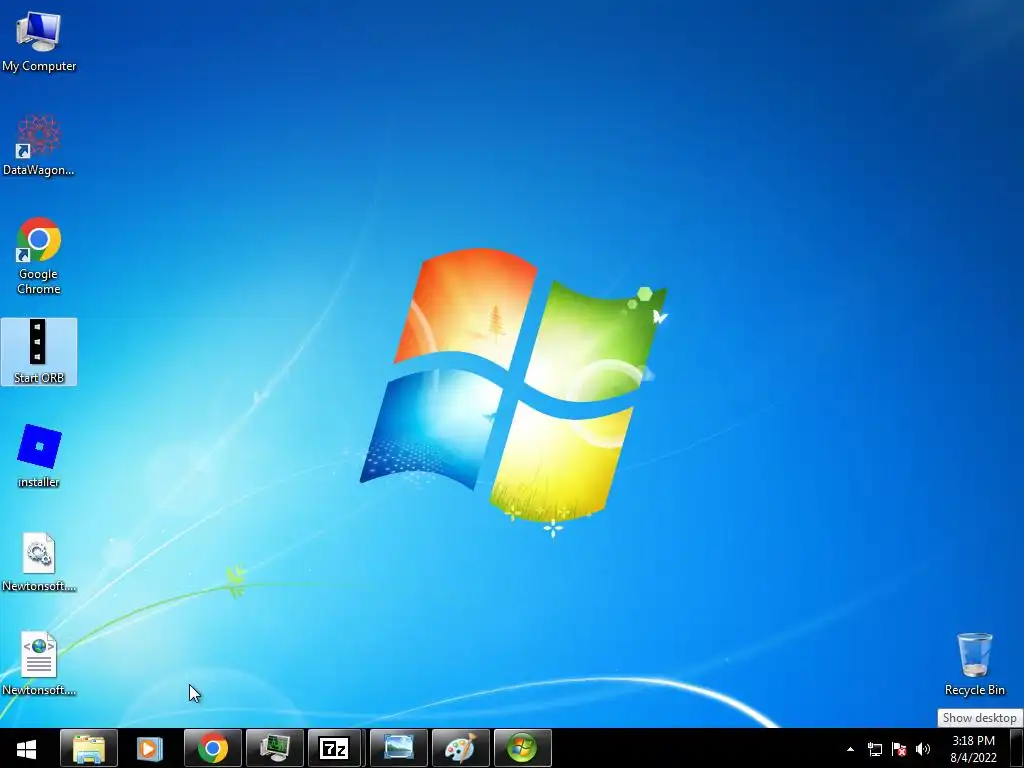Show hidden tray icons arrow
Viewport: 1024px width, 768px height.
850,749
